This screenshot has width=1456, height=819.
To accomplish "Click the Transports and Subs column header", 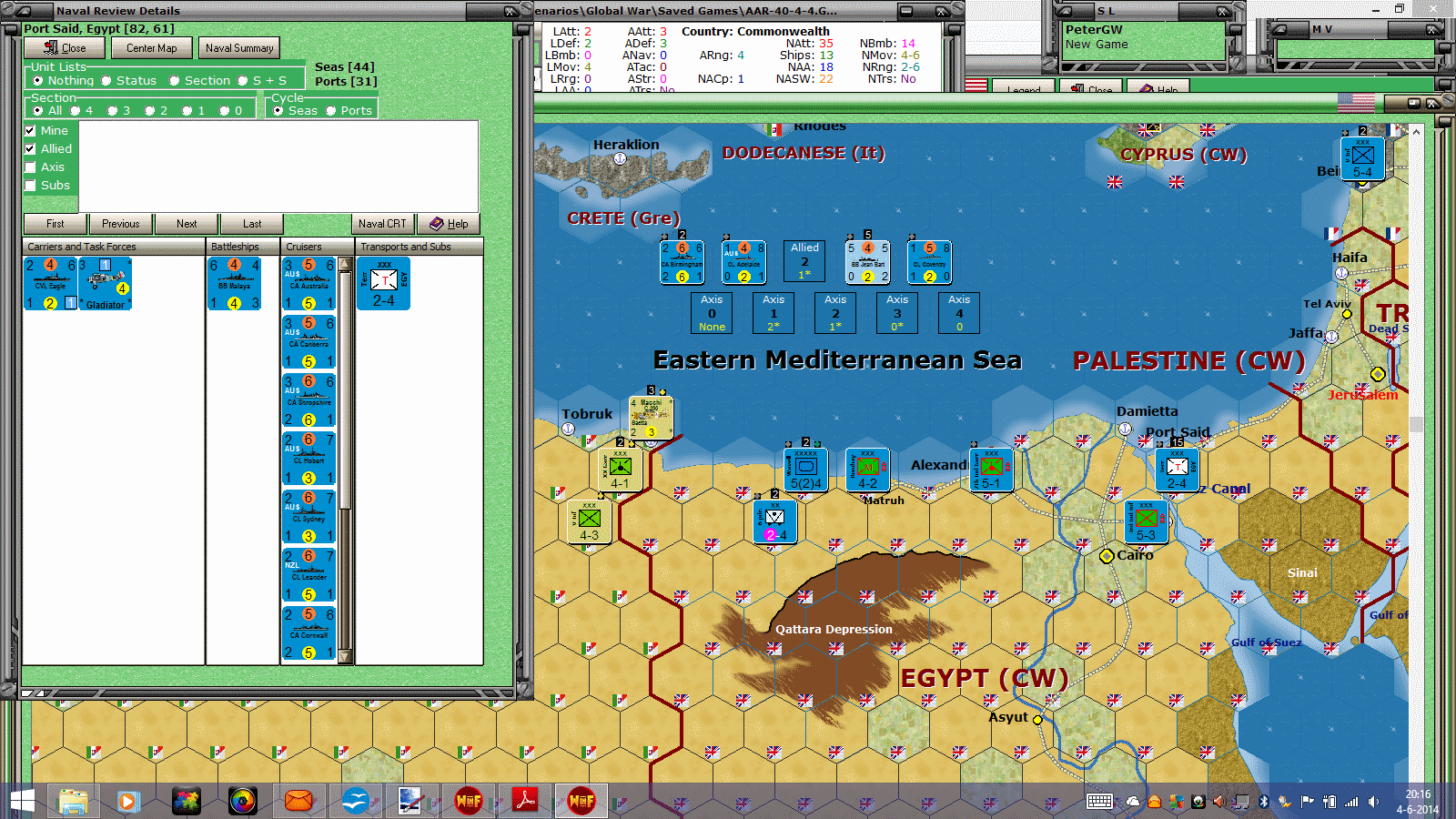I will [x=419, y=247].
